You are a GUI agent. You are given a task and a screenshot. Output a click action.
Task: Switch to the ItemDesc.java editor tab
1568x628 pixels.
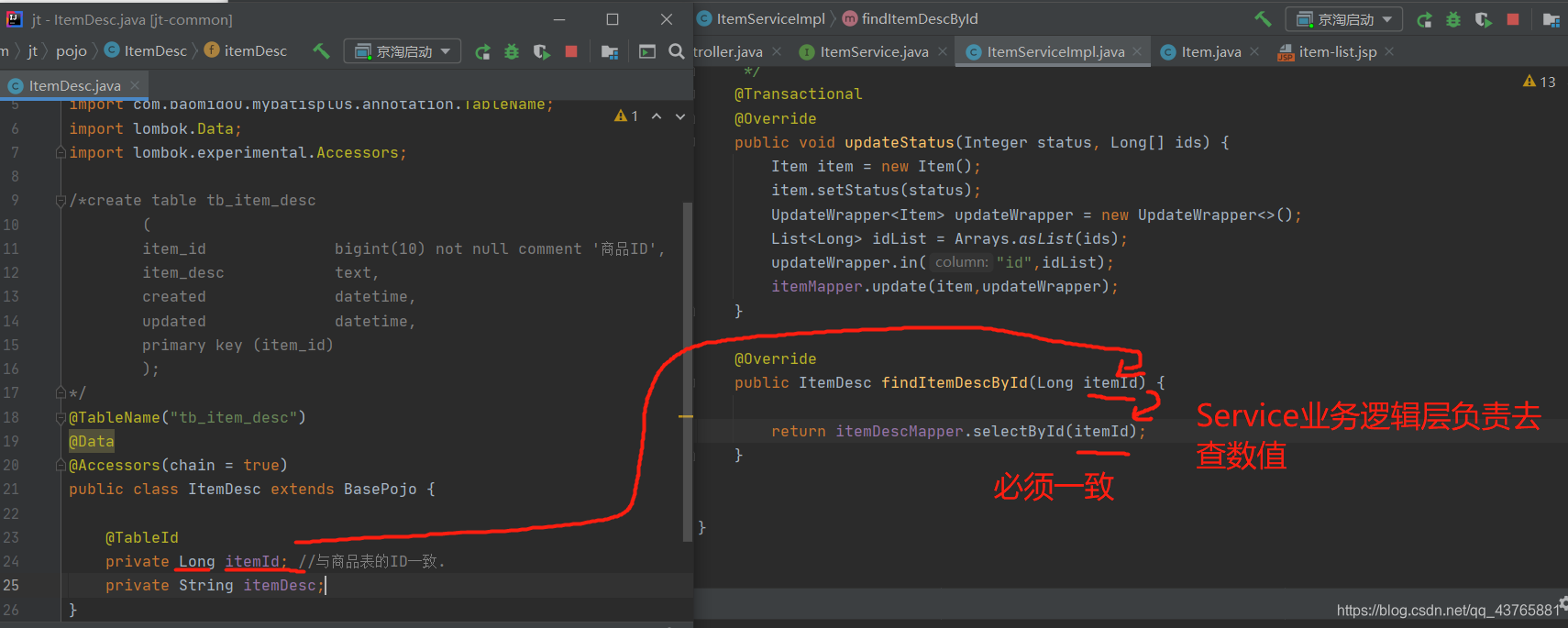73,85
